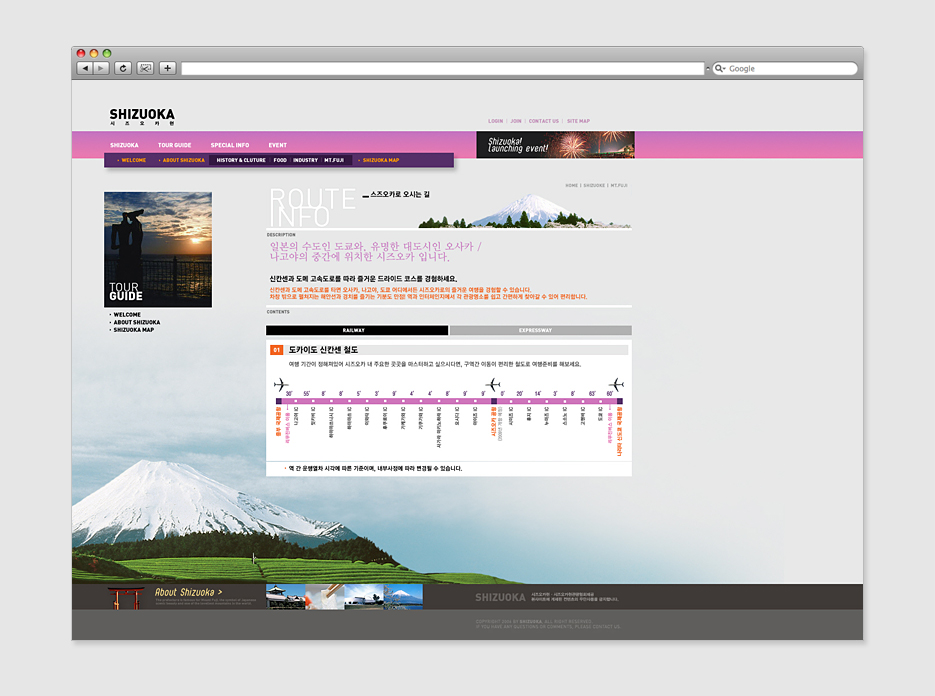Click WELCOME in the left sidebar list
This screenshot has width=935, height=696.
pyautogui.click(x=127, y=315)
